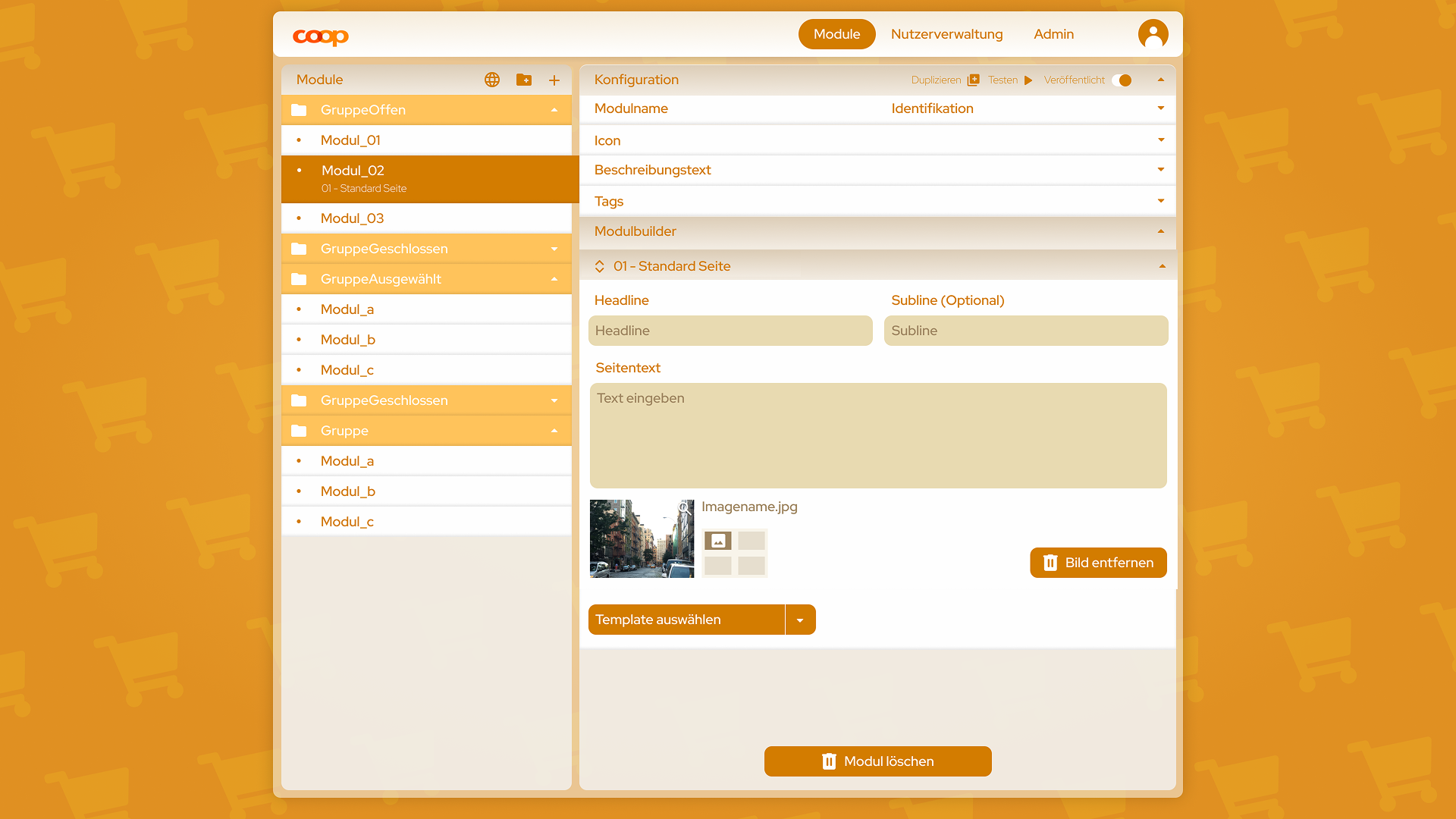The width and height of the screenshot is (1456, 819).
Task: Click the plus icon to add module
Action: pyautogui.click(x=554, y=80)
